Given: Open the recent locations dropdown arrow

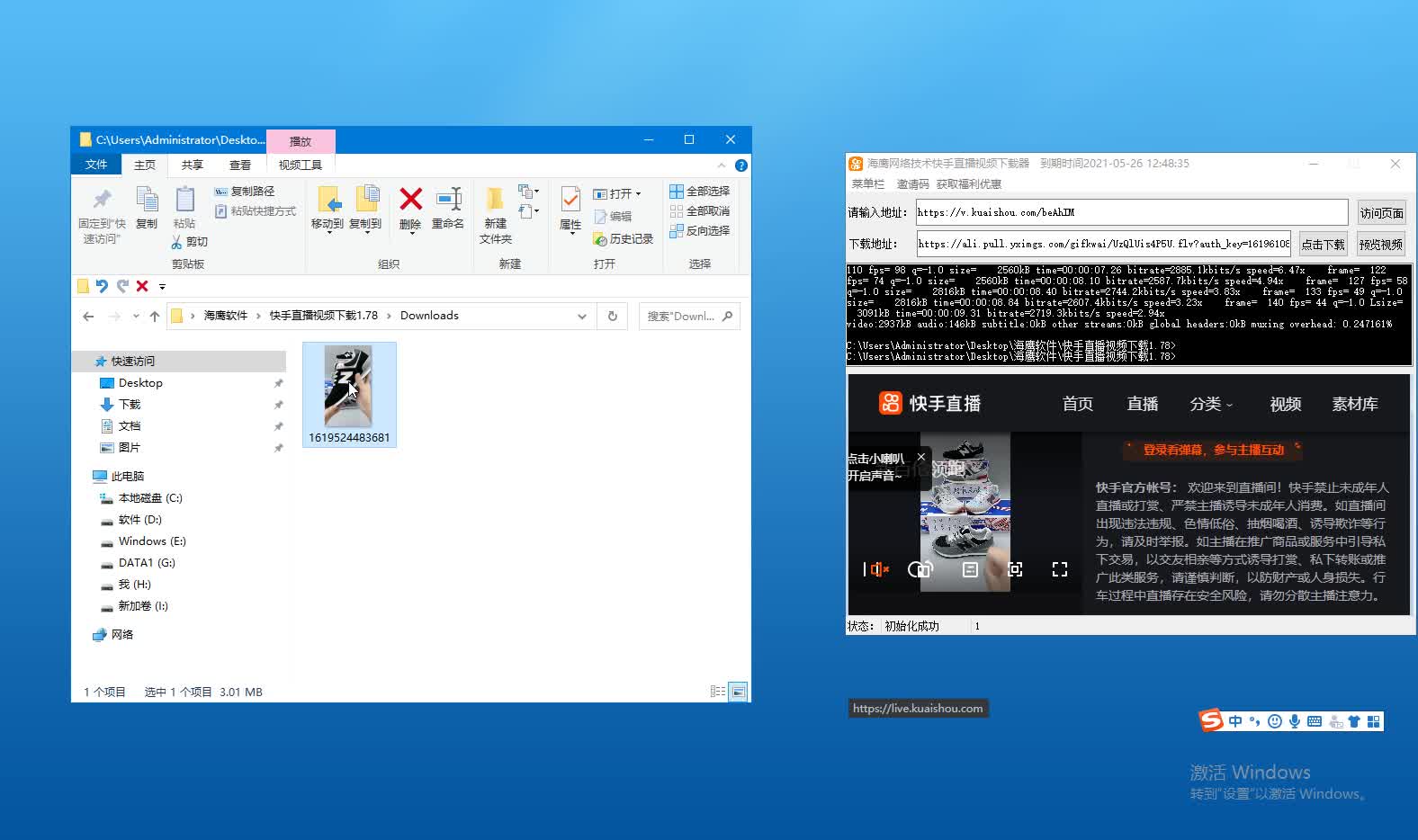Looking at the screenshot, I should point(136,317).
